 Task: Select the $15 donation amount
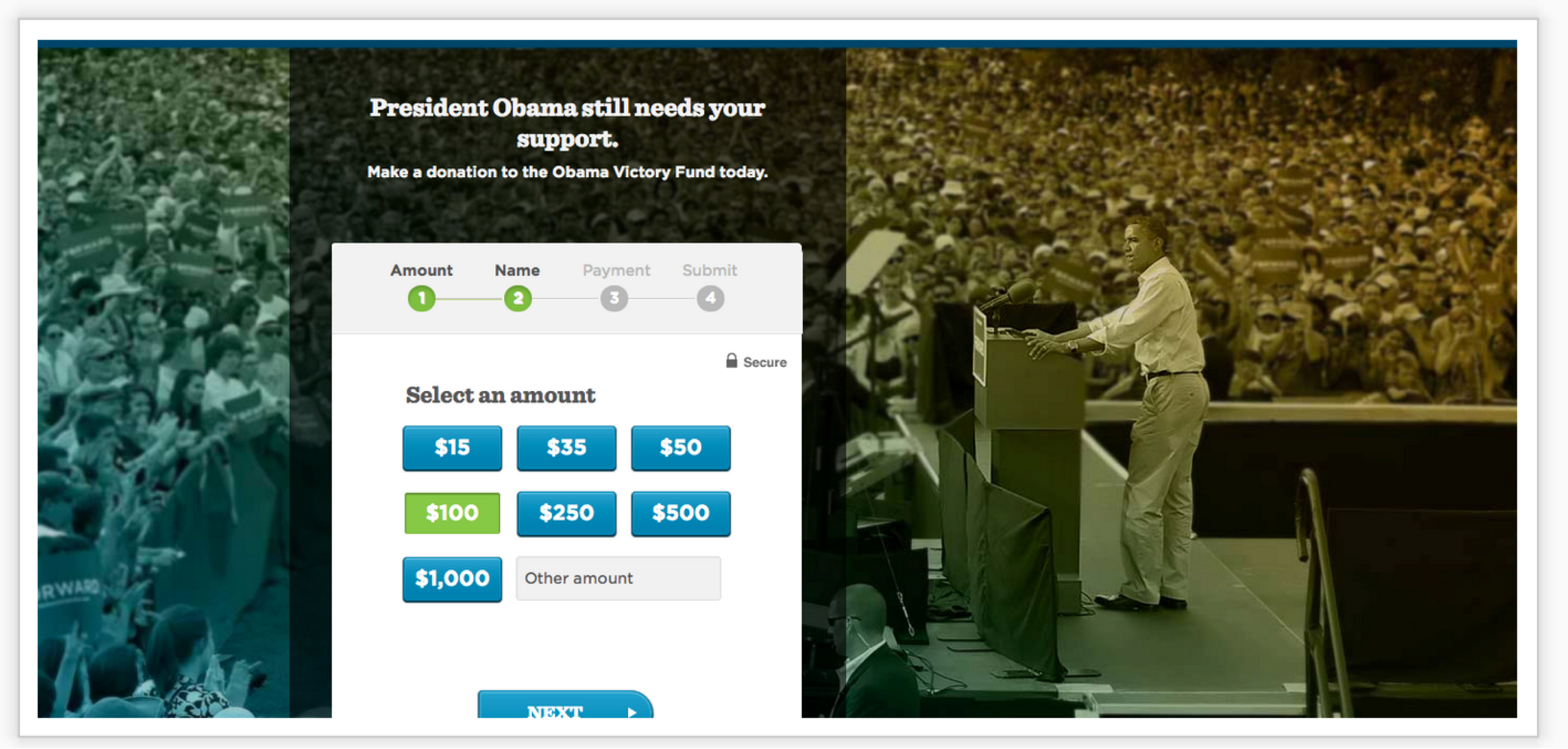452,448
